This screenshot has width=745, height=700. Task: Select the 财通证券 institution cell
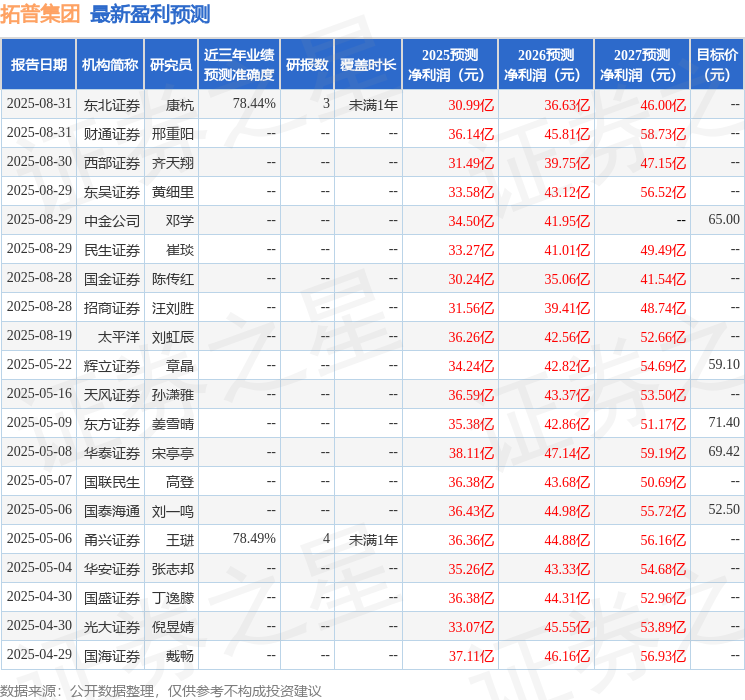[112, 134]
